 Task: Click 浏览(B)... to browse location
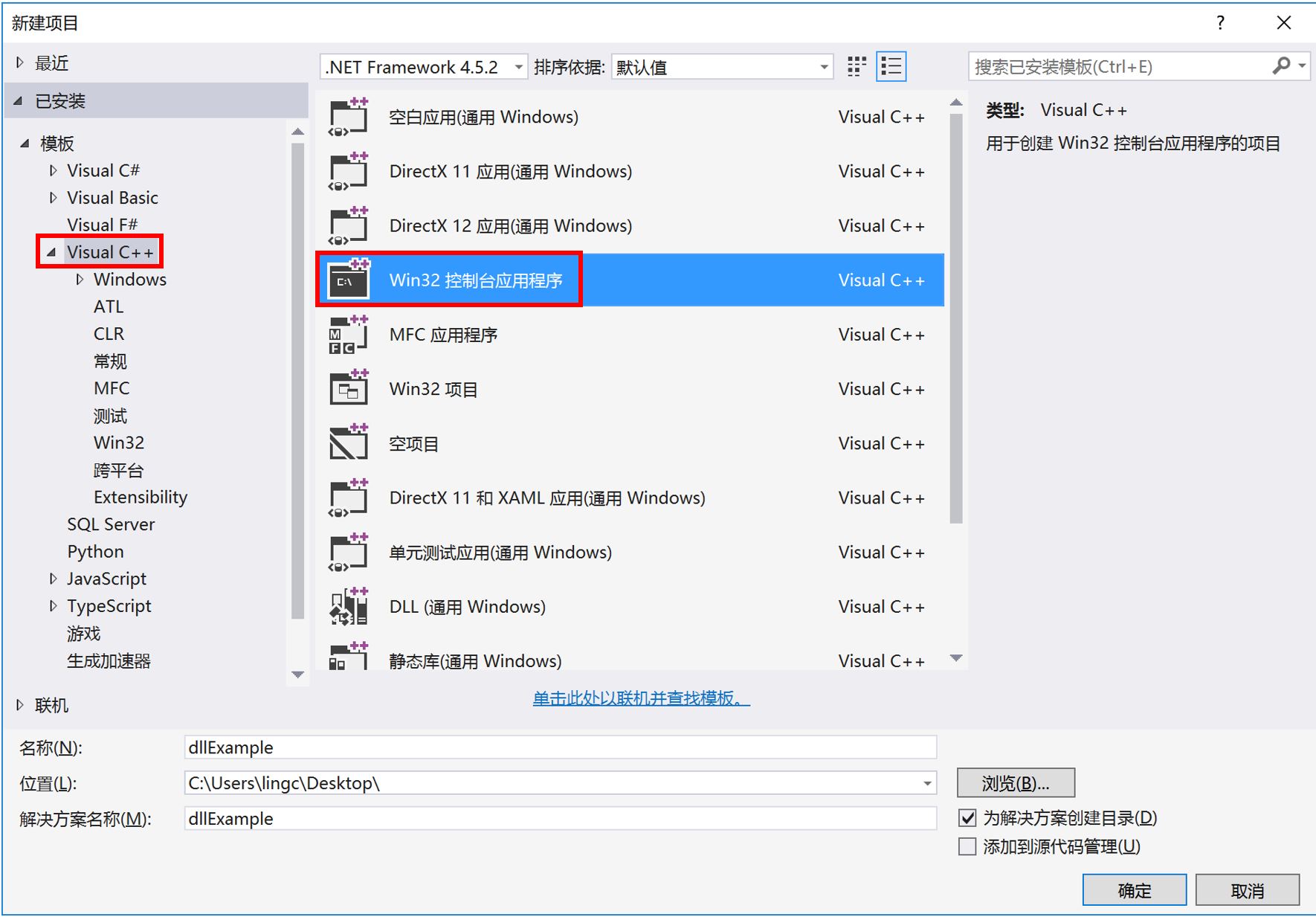(x=1016, y=783)
